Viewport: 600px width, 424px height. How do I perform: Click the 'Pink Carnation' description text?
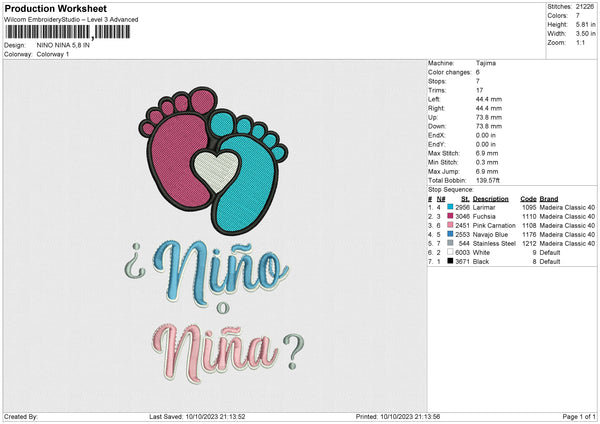pyautogui.click(x=494, y=225)
